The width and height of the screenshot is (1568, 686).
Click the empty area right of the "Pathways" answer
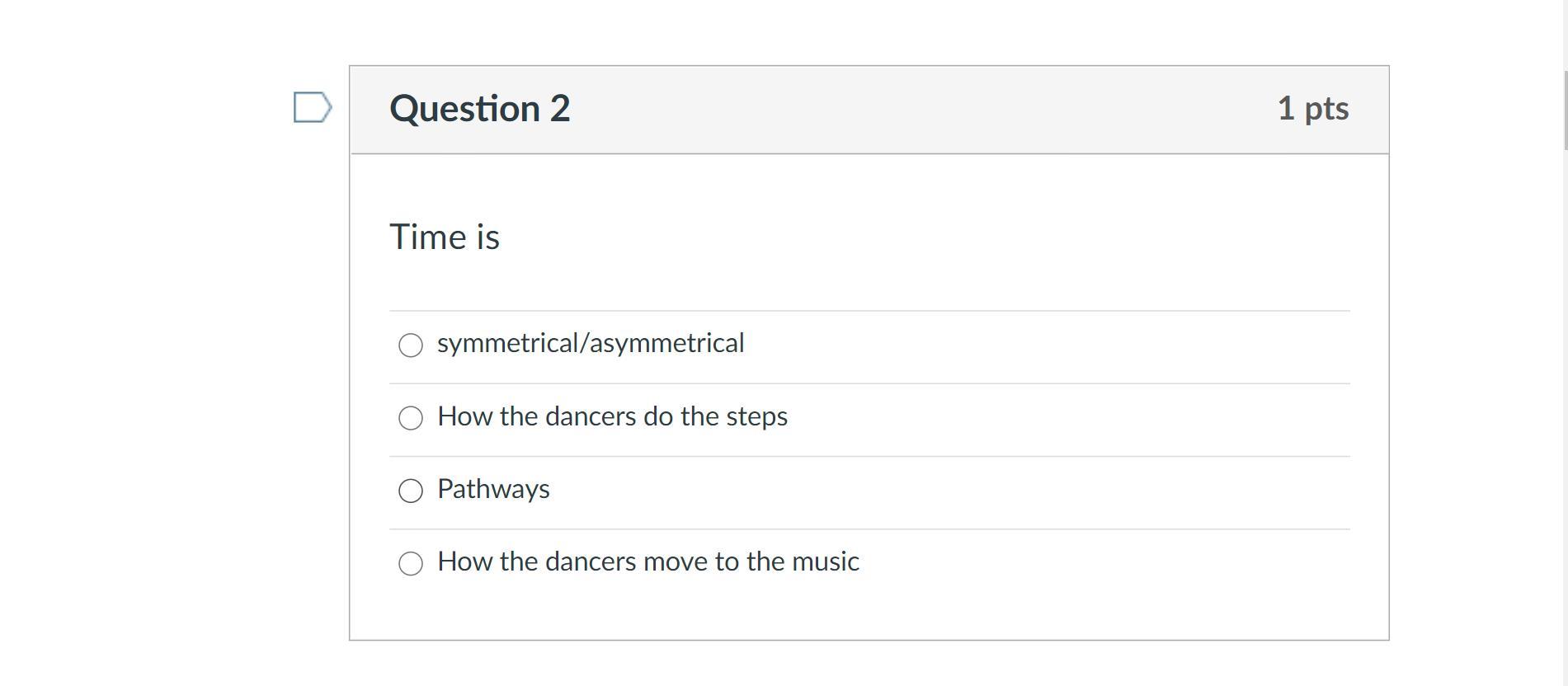tap(949, 491)
